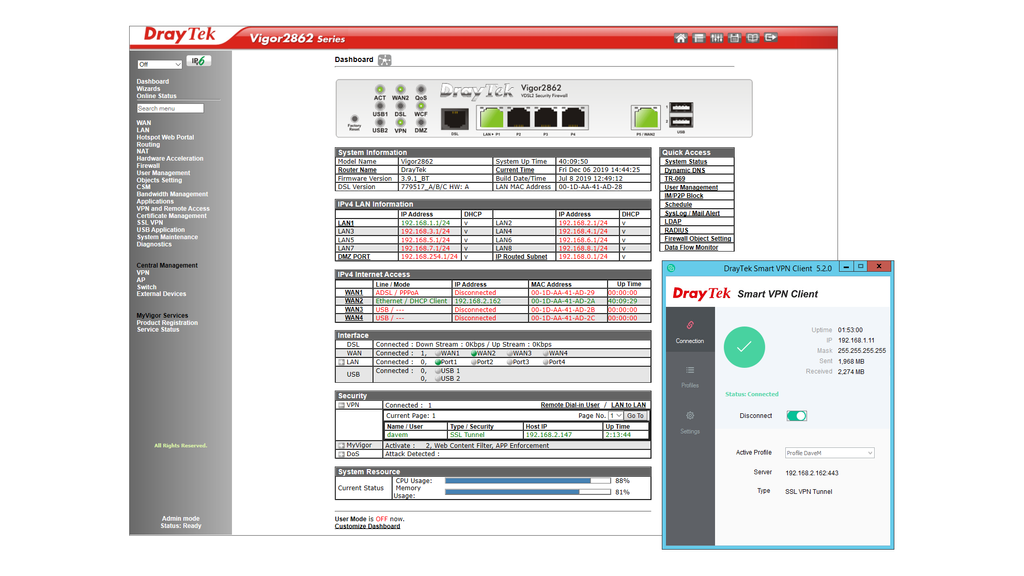Click the logout arrow icon in the toolbar
The width and height of the screenshot is (1024, 576).
tap(769, 37)
